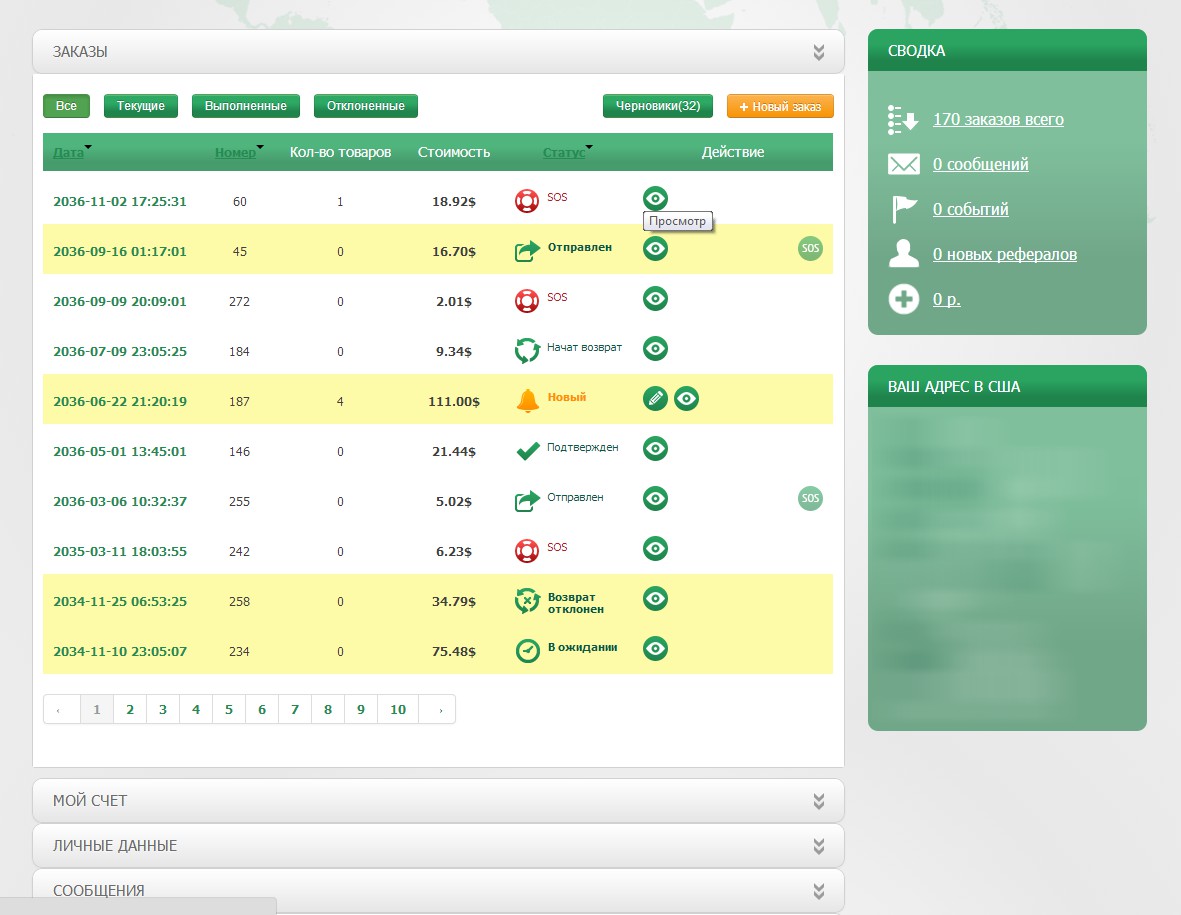Image resolution: width=1181 pixels, height=915 pixels.
Task: Click the sent arrow icon of order 45
Action: click(x=527, y=250)
